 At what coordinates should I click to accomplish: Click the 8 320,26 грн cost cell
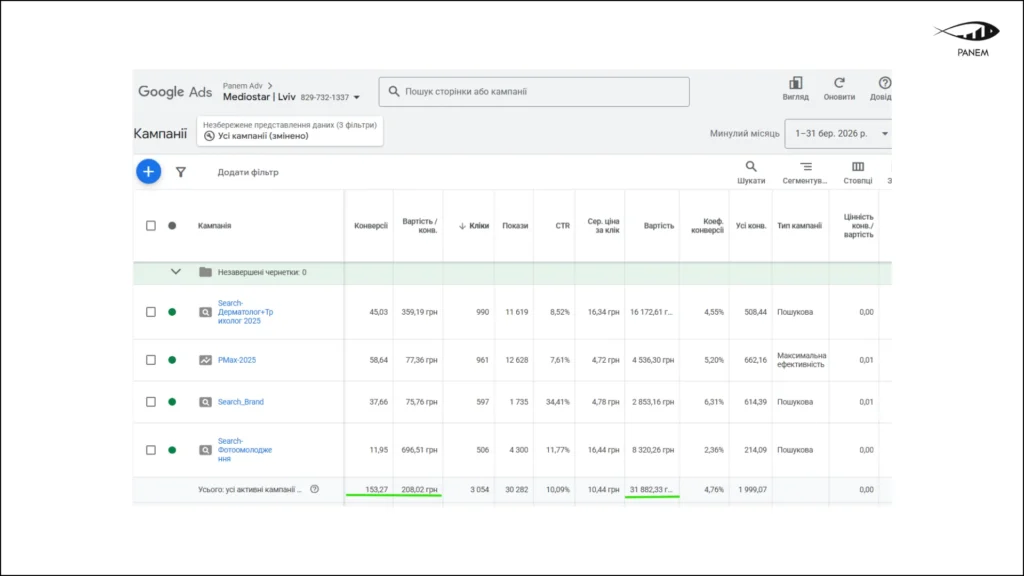pyautogui.click(x=653, y=450)
